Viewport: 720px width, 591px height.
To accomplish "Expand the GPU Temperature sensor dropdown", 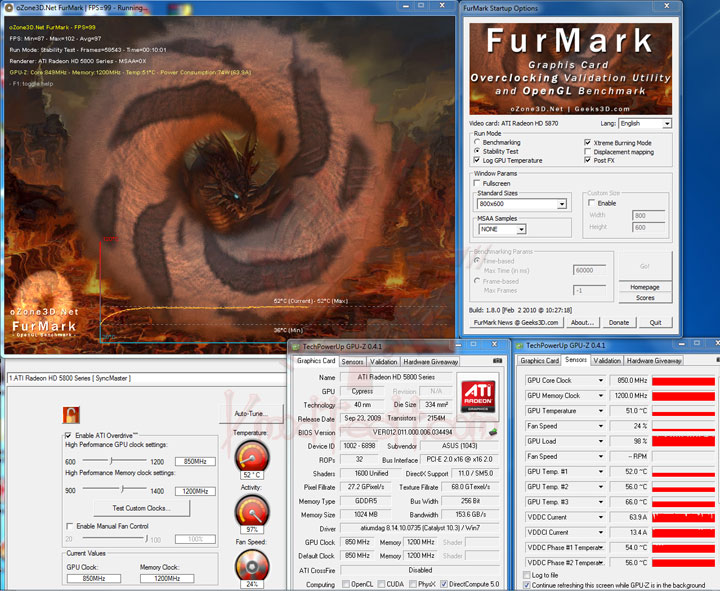I will (600, 411).
